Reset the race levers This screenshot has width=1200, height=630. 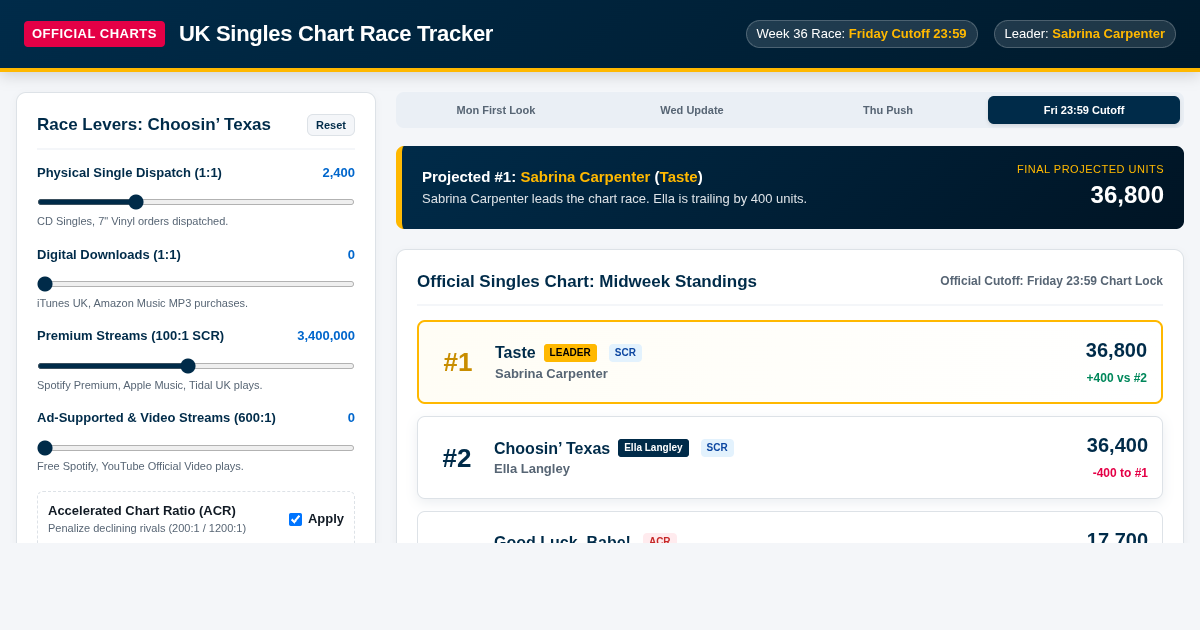331,125
